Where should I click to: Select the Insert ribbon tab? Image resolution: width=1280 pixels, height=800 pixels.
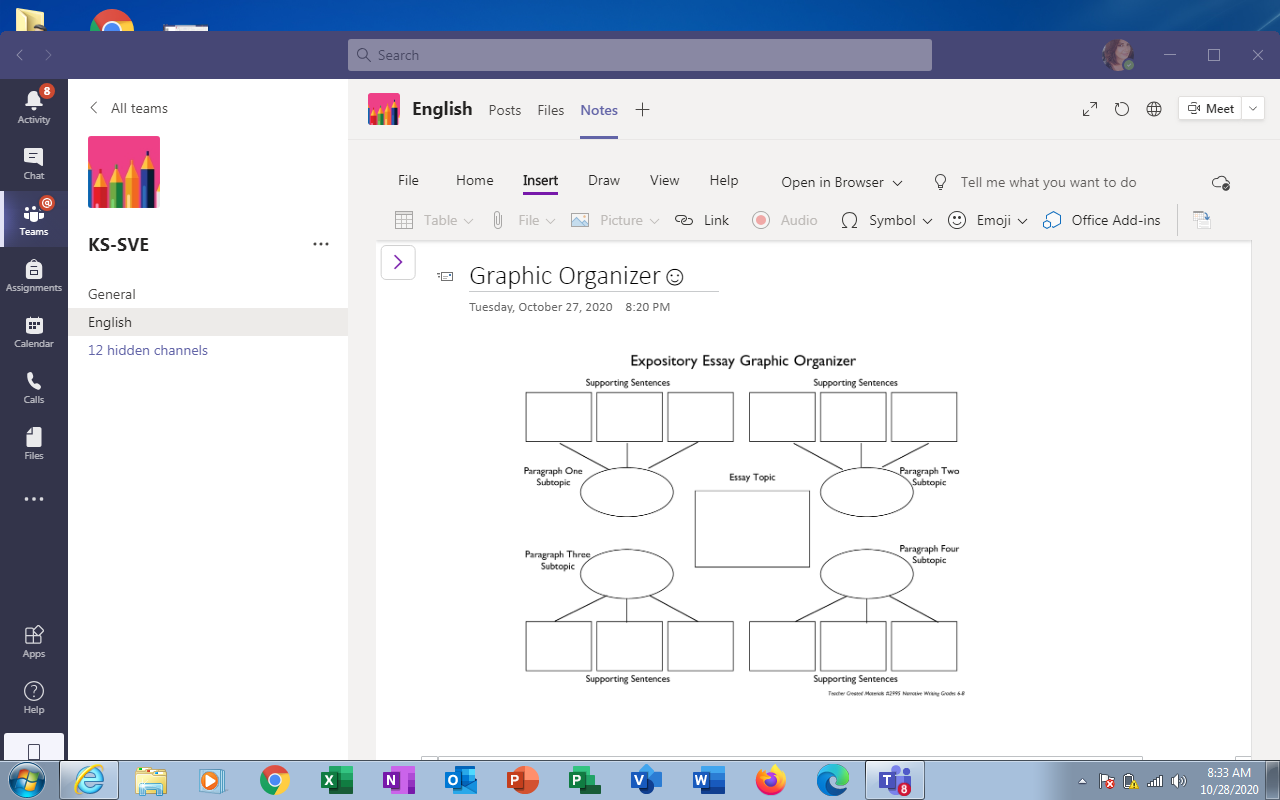540,181
